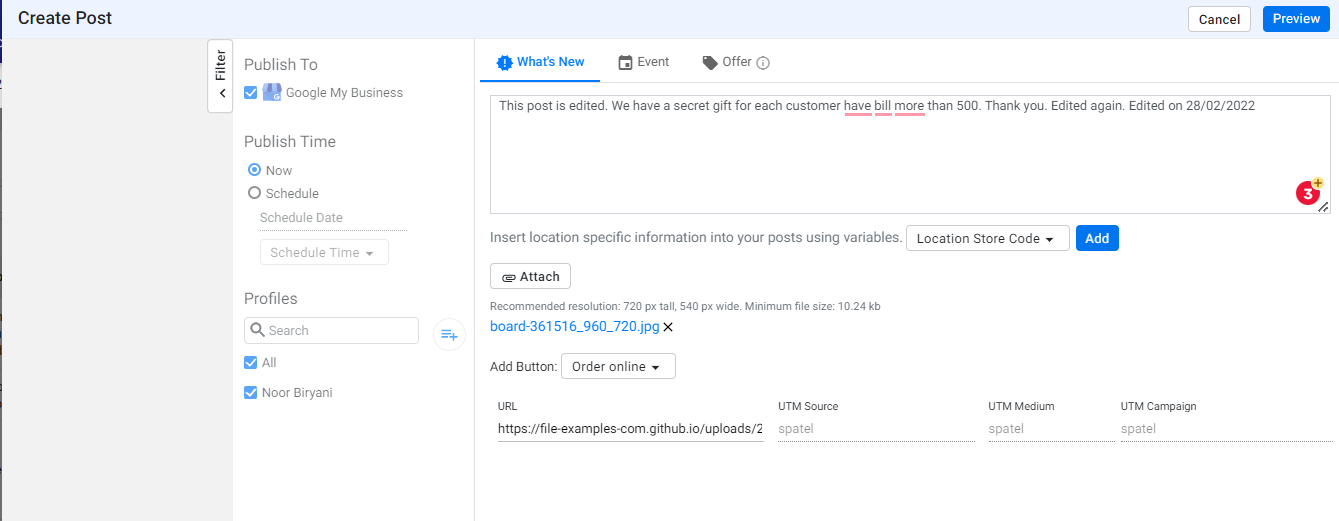1339x521 pixels.
Task: Switch to the Event tab
Action: 643,62
